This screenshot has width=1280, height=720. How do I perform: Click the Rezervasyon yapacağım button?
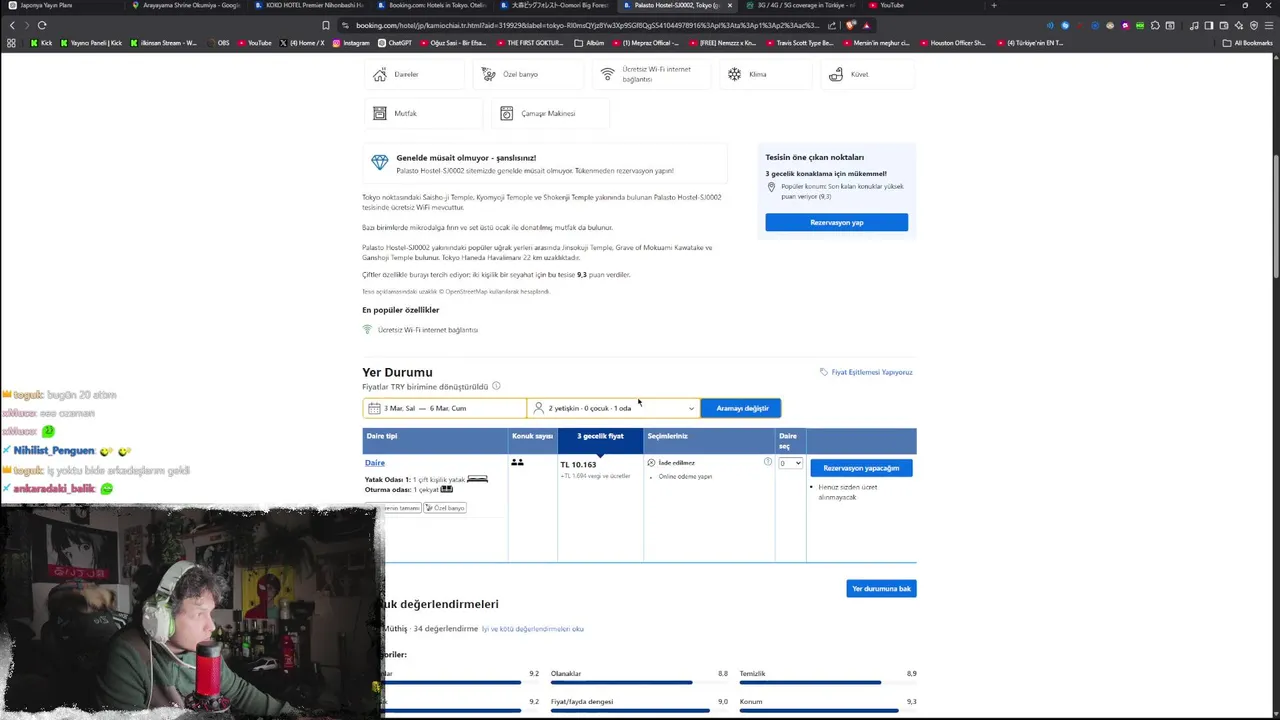tap(861, 468)
